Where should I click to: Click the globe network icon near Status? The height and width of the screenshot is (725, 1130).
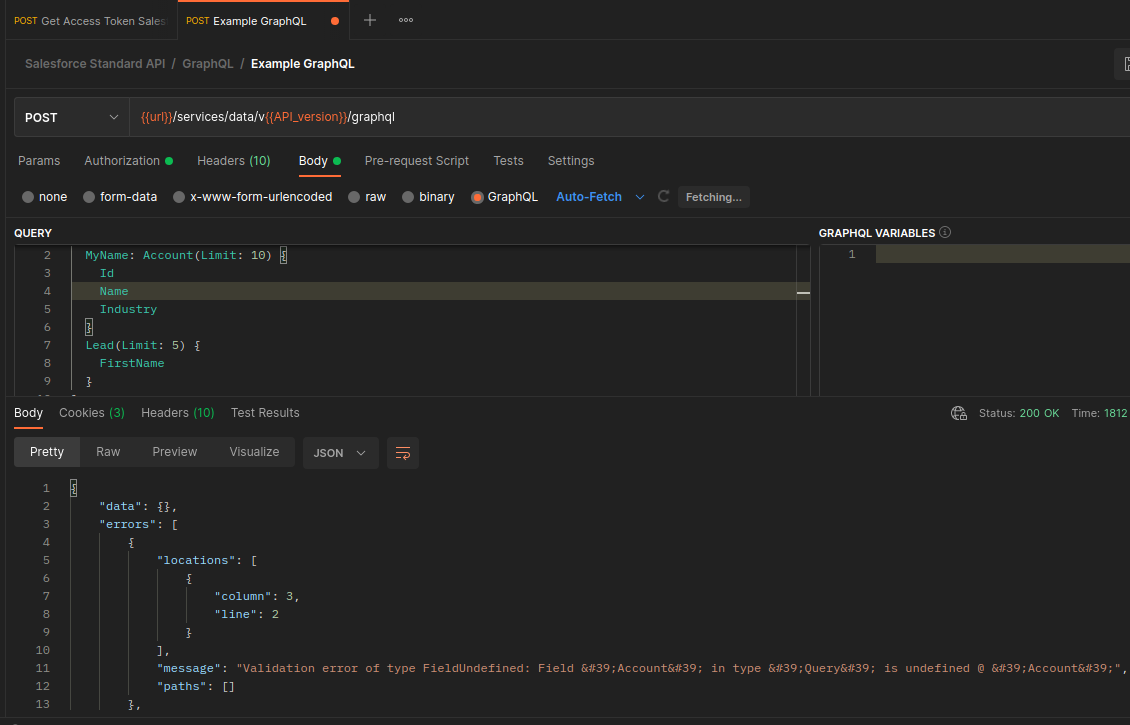point(959,413)
